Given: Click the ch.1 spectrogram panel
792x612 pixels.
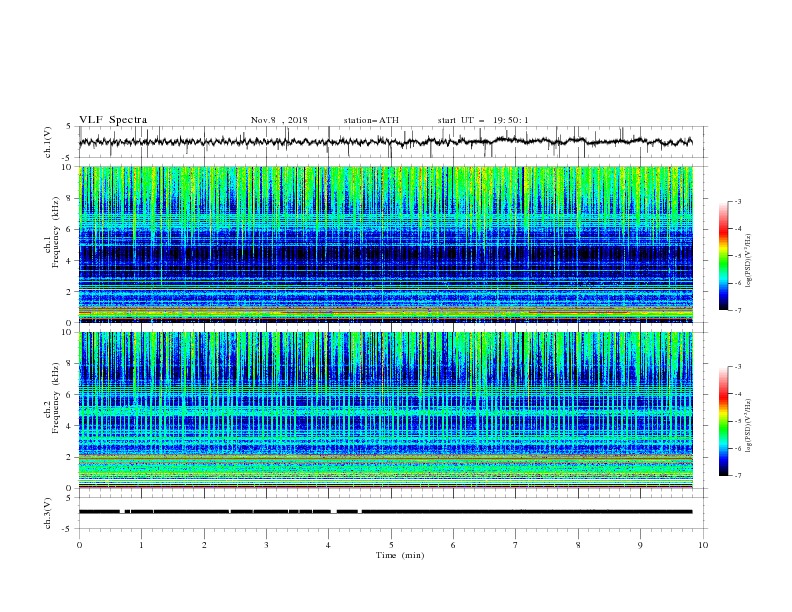Looking at the screenshot, I should click(385, 244).
